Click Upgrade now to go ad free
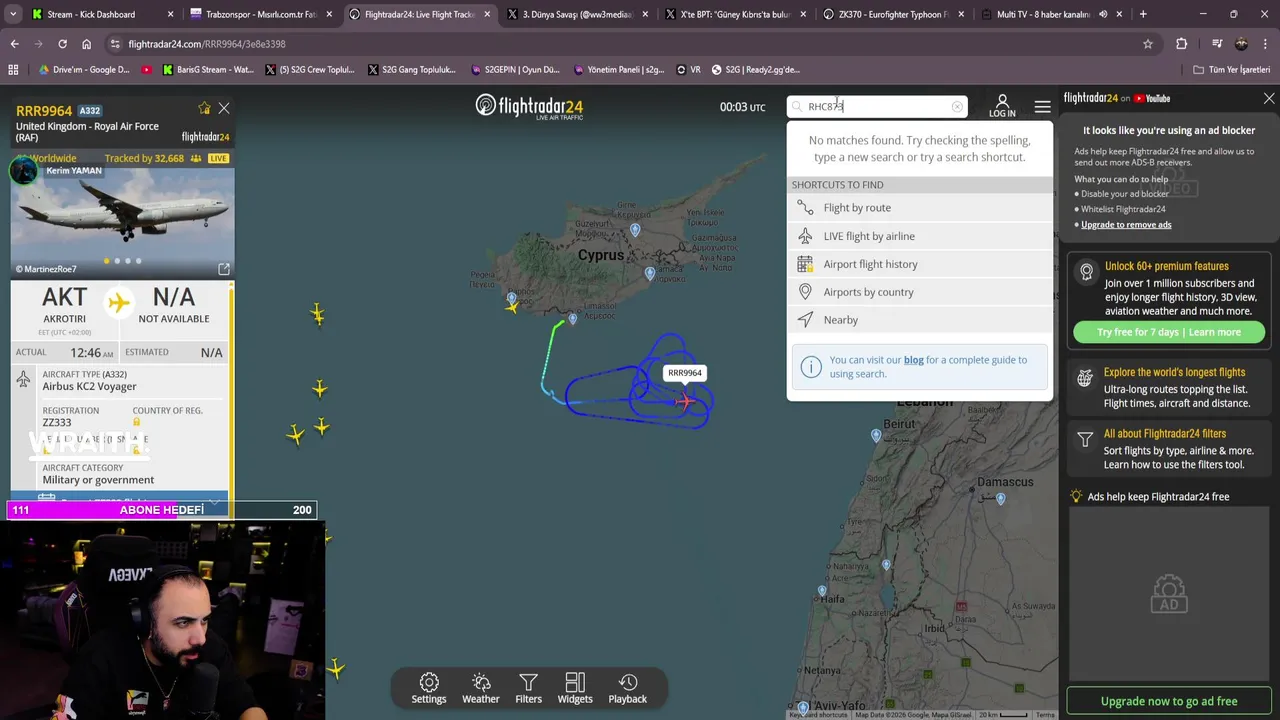The height and width of the screenshot is (720, 1280). pos(1169,701)
